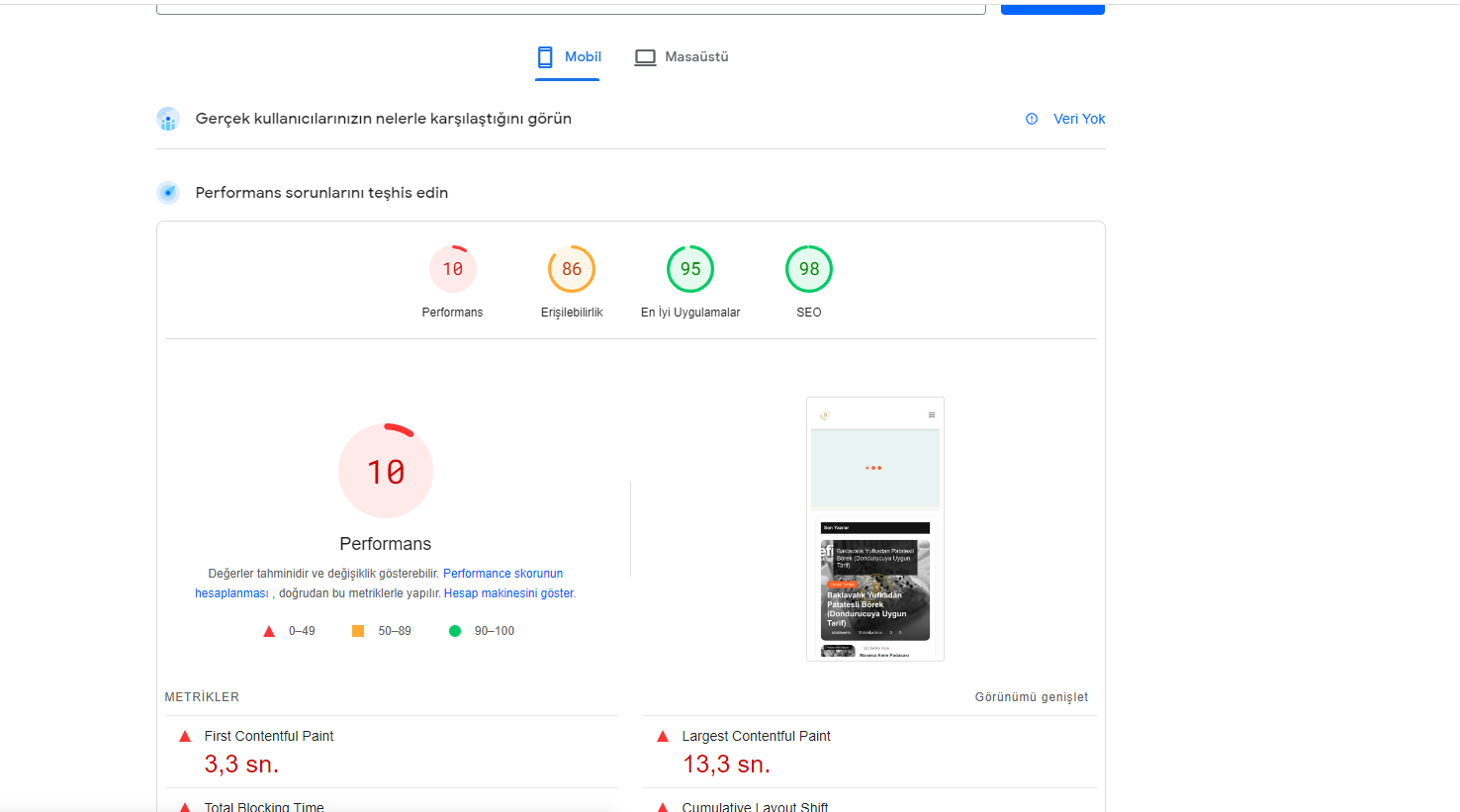Open Performance skorunun hesaplanması link
This screenshot has width=1460, height=812.
[x=502, y=574]
